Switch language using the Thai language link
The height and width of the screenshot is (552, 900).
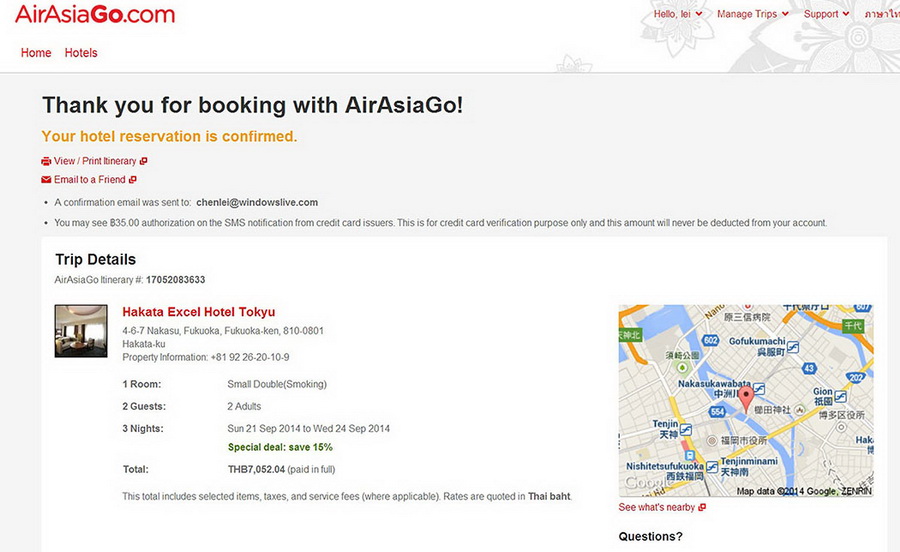tap(882, 14)
